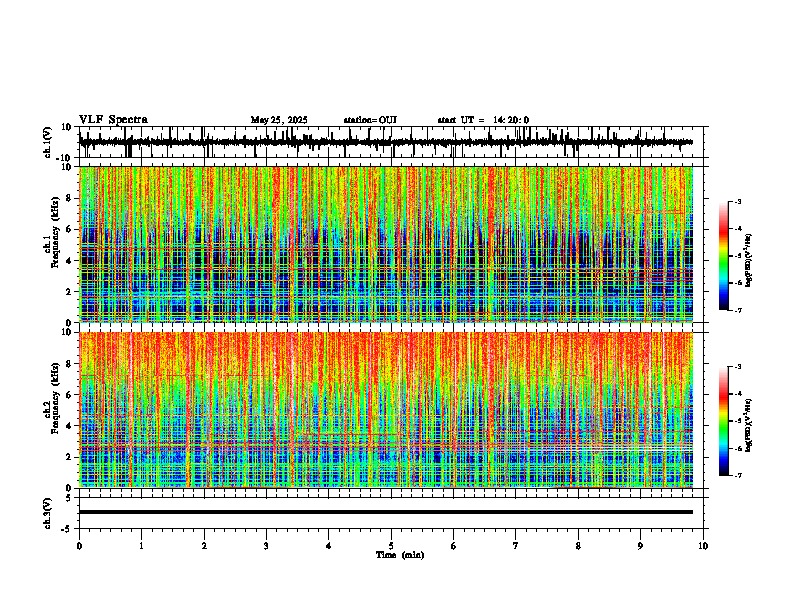Click the 'VLF Spectra' plot title
Screen dimensions: 792x612
113,120
